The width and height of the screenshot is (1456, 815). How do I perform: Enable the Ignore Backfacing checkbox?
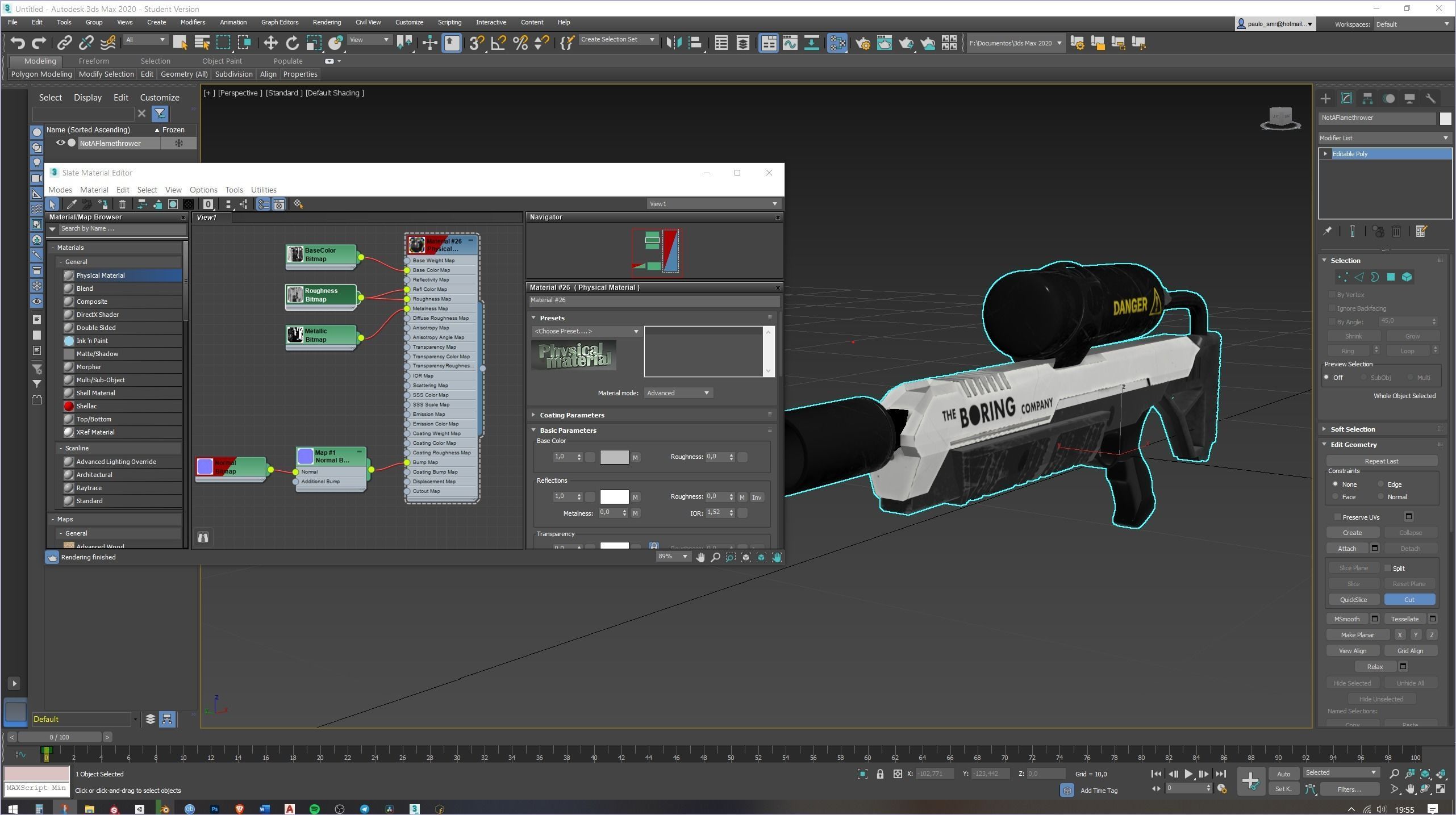tap(1332, 308)
